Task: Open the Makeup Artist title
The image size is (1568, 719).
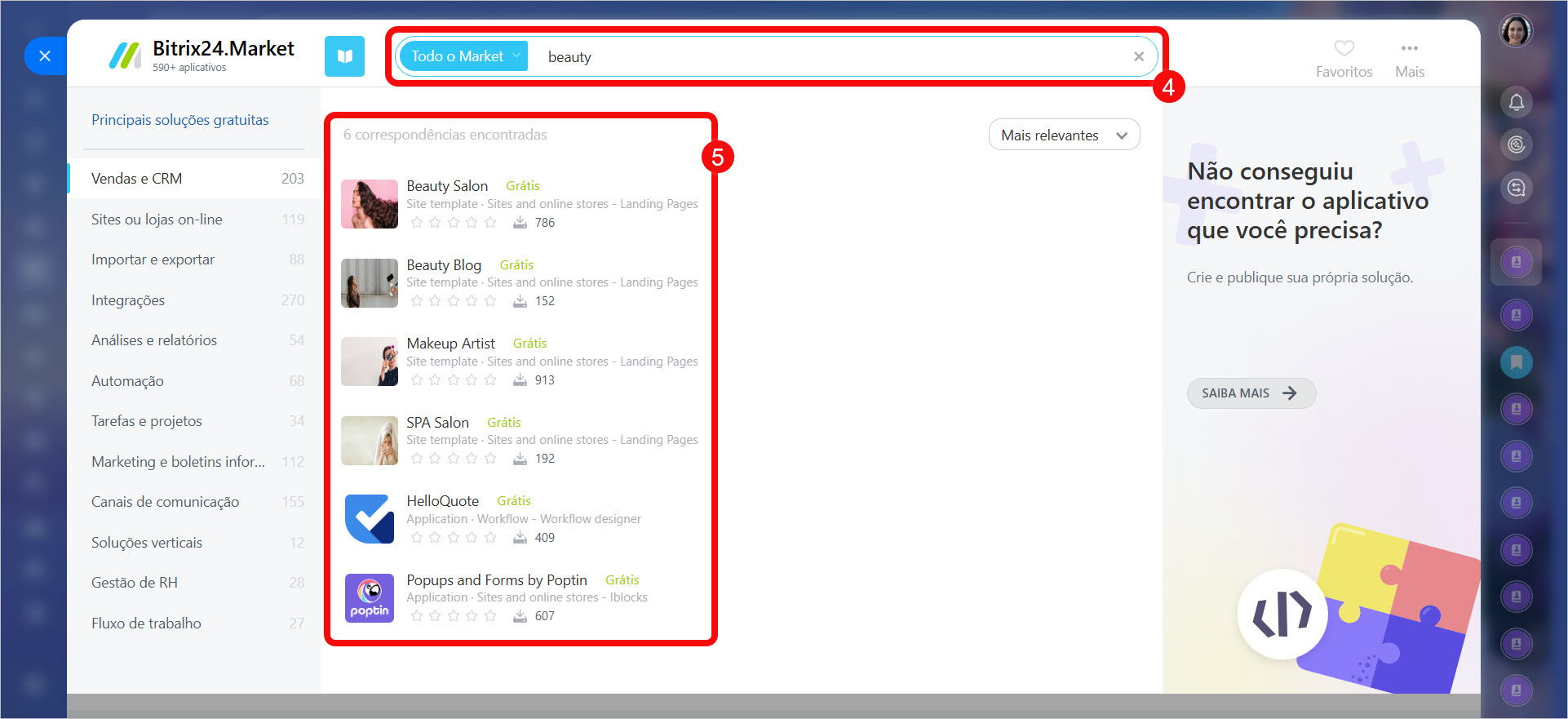Action: click(450, 344)
